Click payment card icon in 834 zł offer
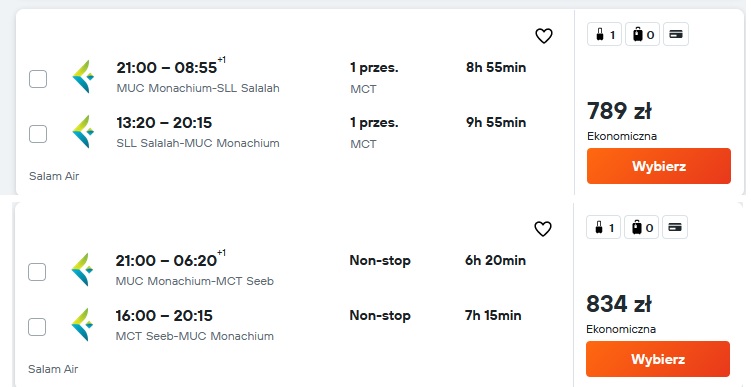This screenshot has height=387, width=751. (x=675, y=228)
